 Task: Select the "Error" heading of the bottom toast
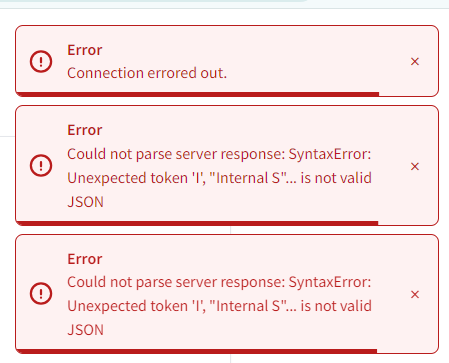pyautogui.click(x=85, y=259)
